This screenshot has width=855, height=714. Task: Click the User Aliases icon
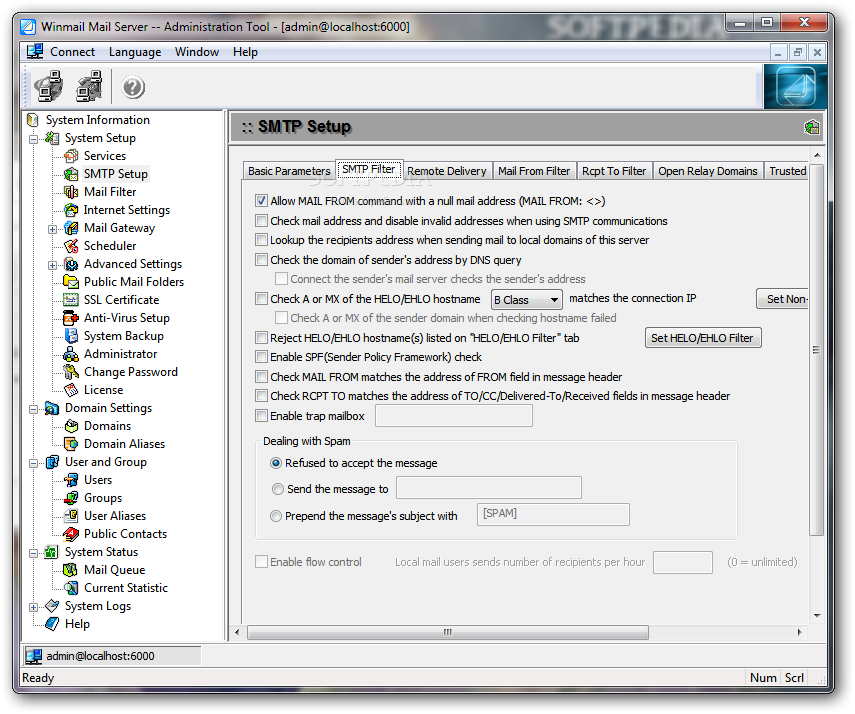[x=71, y=516]
